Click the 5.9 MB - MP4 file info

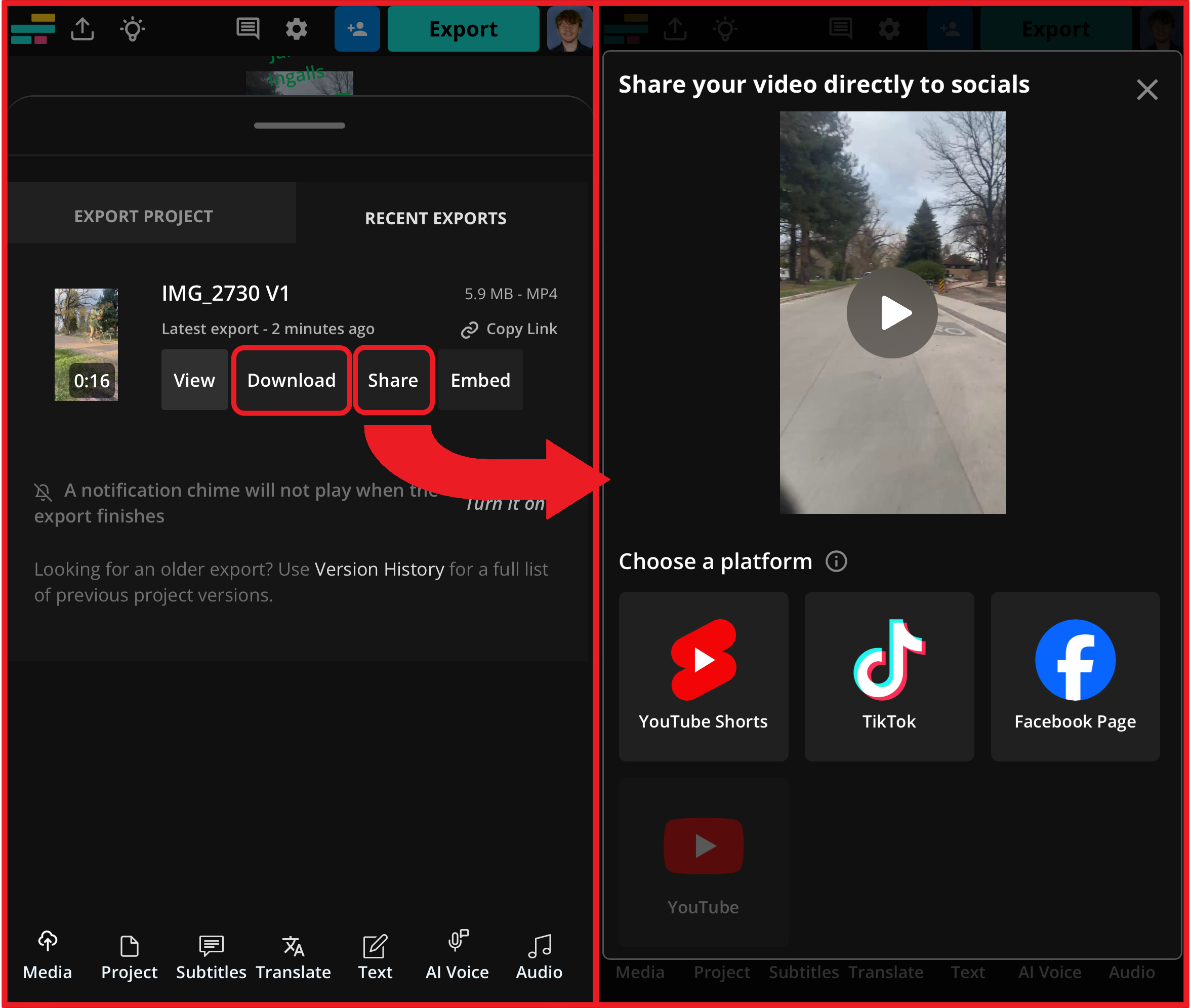click(511, 294)
